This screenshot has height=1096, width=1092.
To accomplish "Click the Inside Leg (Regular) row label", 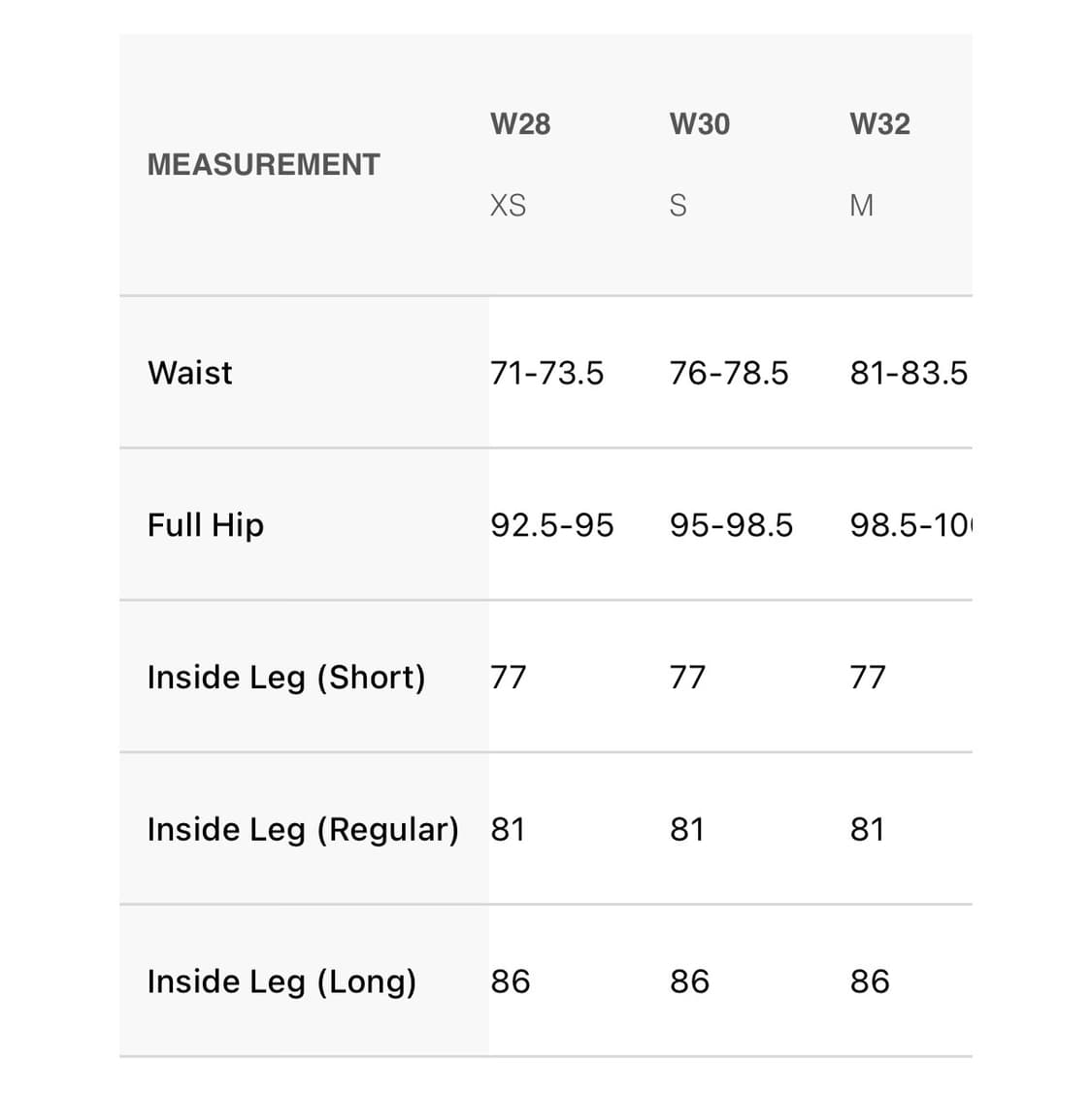I will coord(303,829).
